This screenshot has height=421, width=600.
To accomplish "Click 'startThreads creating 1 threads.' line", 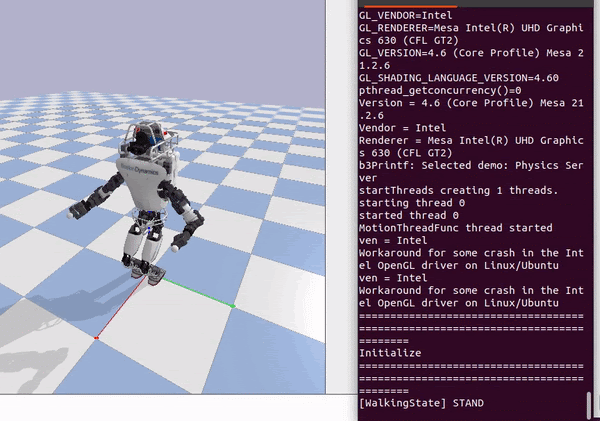I will [458, 190].
